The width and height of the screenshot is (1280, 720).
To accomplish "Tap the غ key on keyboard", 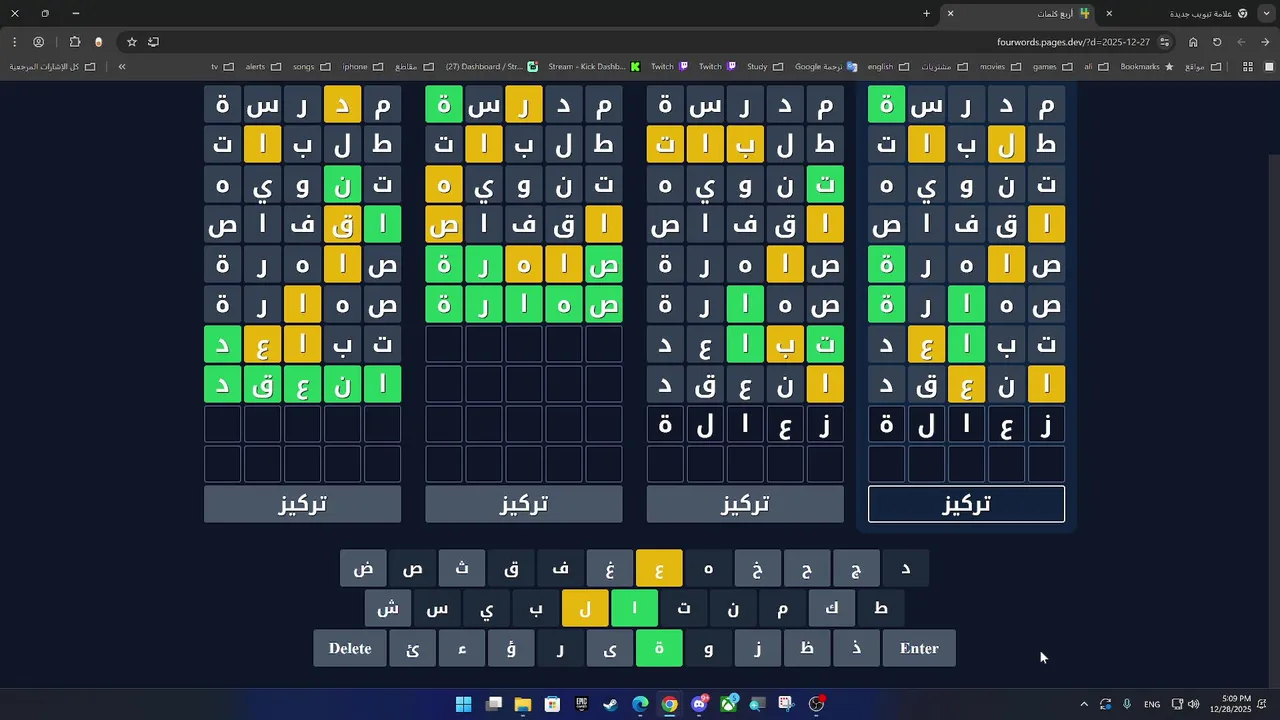I will 610,569.
